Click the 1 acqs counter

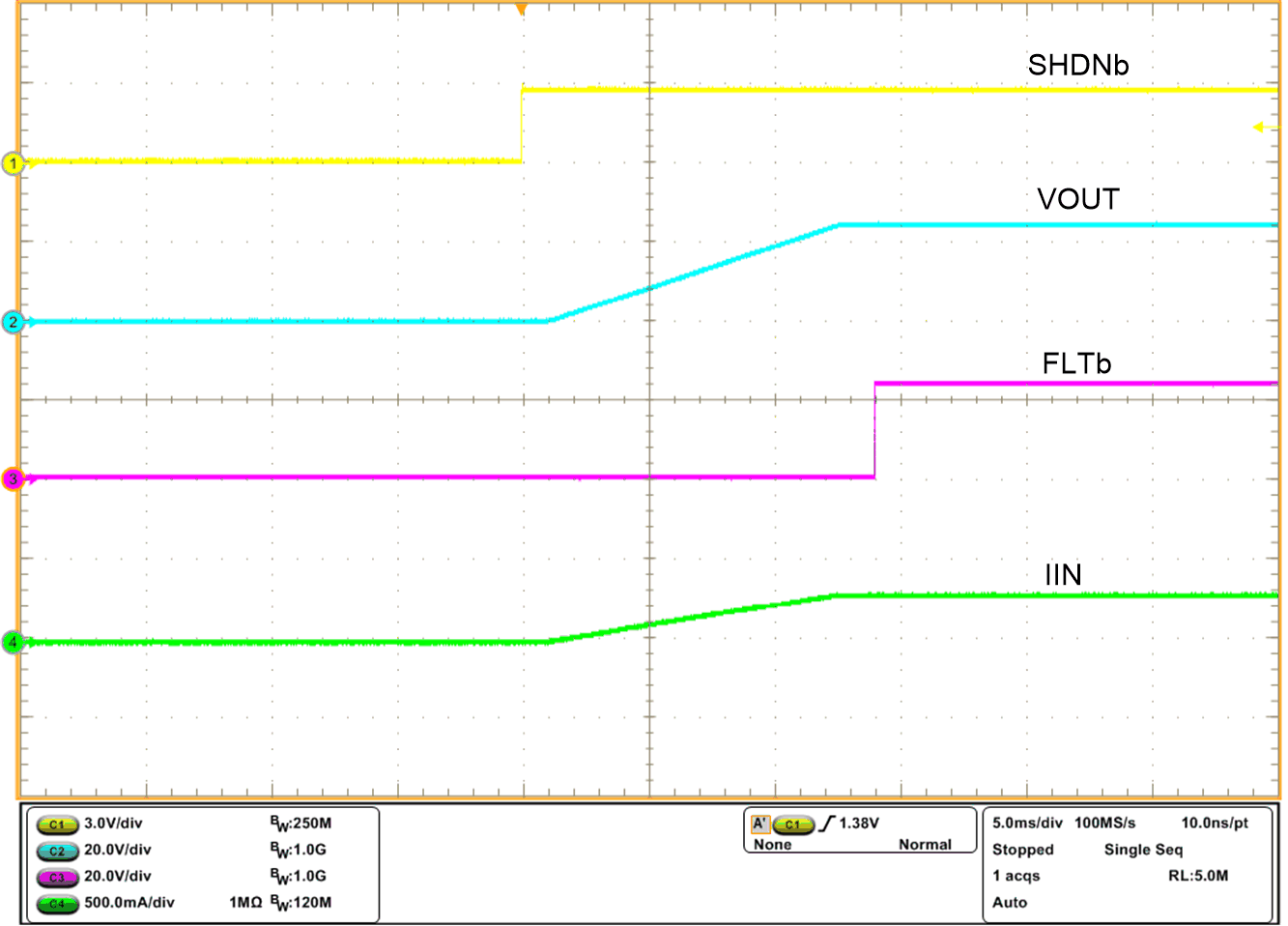click(x=1016, y=876)
